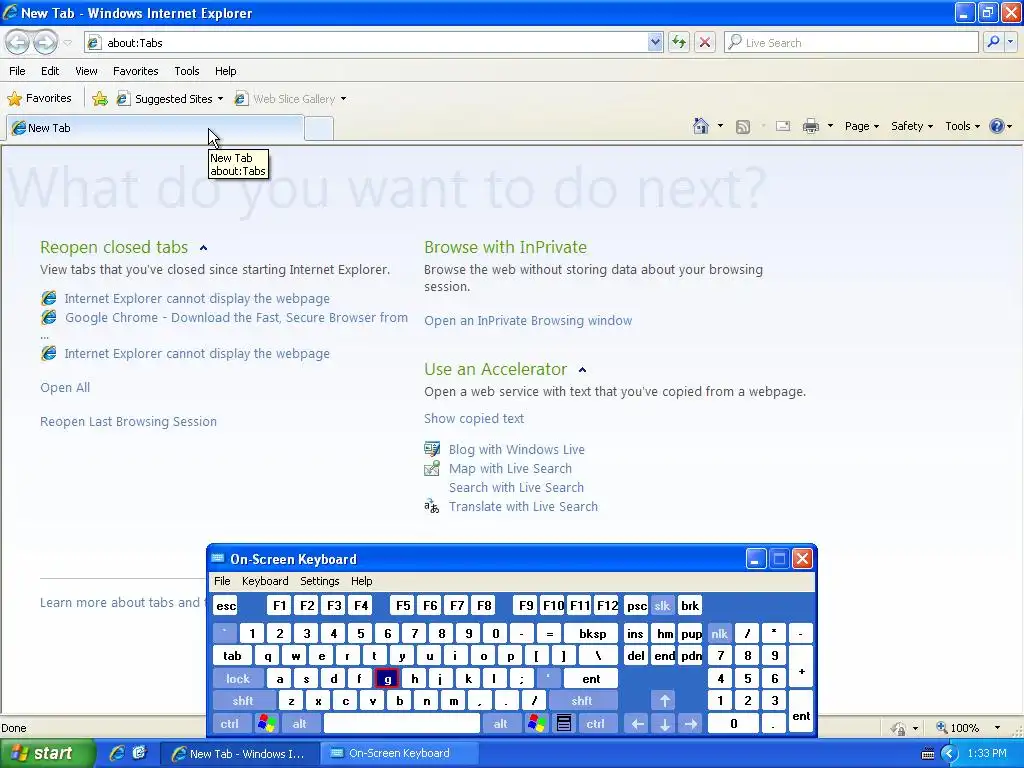Click the Read Mail icon
Screen dimensions: 1024x768
click(x=783, y=126)
